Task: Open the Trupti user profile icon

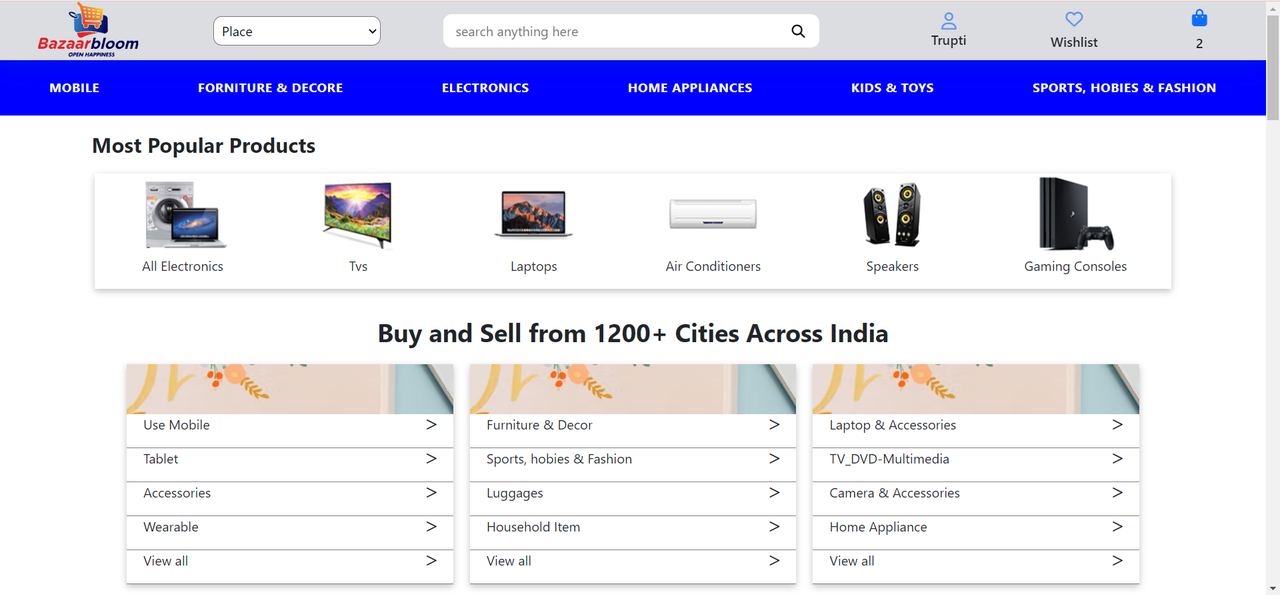Action: point(949,20)
